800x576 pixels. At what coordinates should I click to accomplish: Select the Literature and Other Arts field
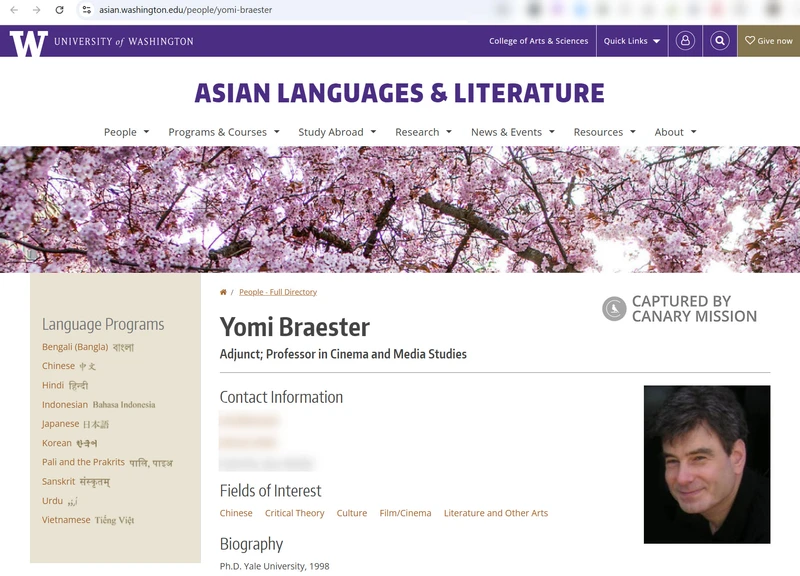pos(496,513)
